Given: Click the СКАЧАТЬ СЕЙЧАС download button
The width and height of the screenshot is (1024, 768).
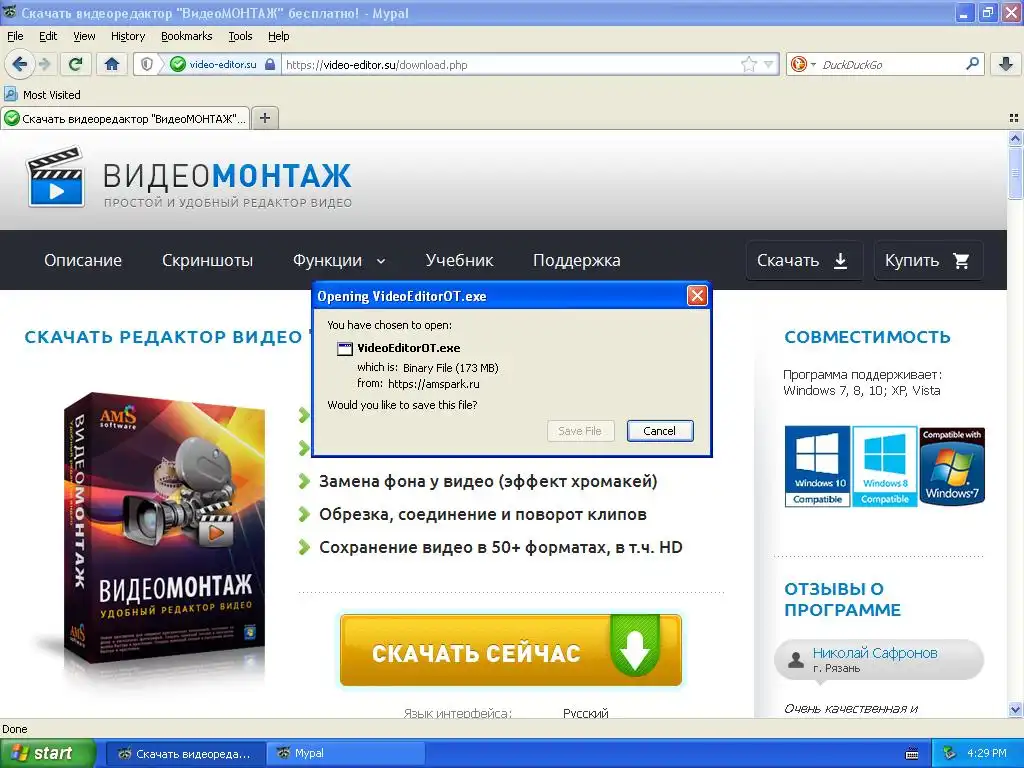Looking at the screenshot, I should [x=511, y=650].
